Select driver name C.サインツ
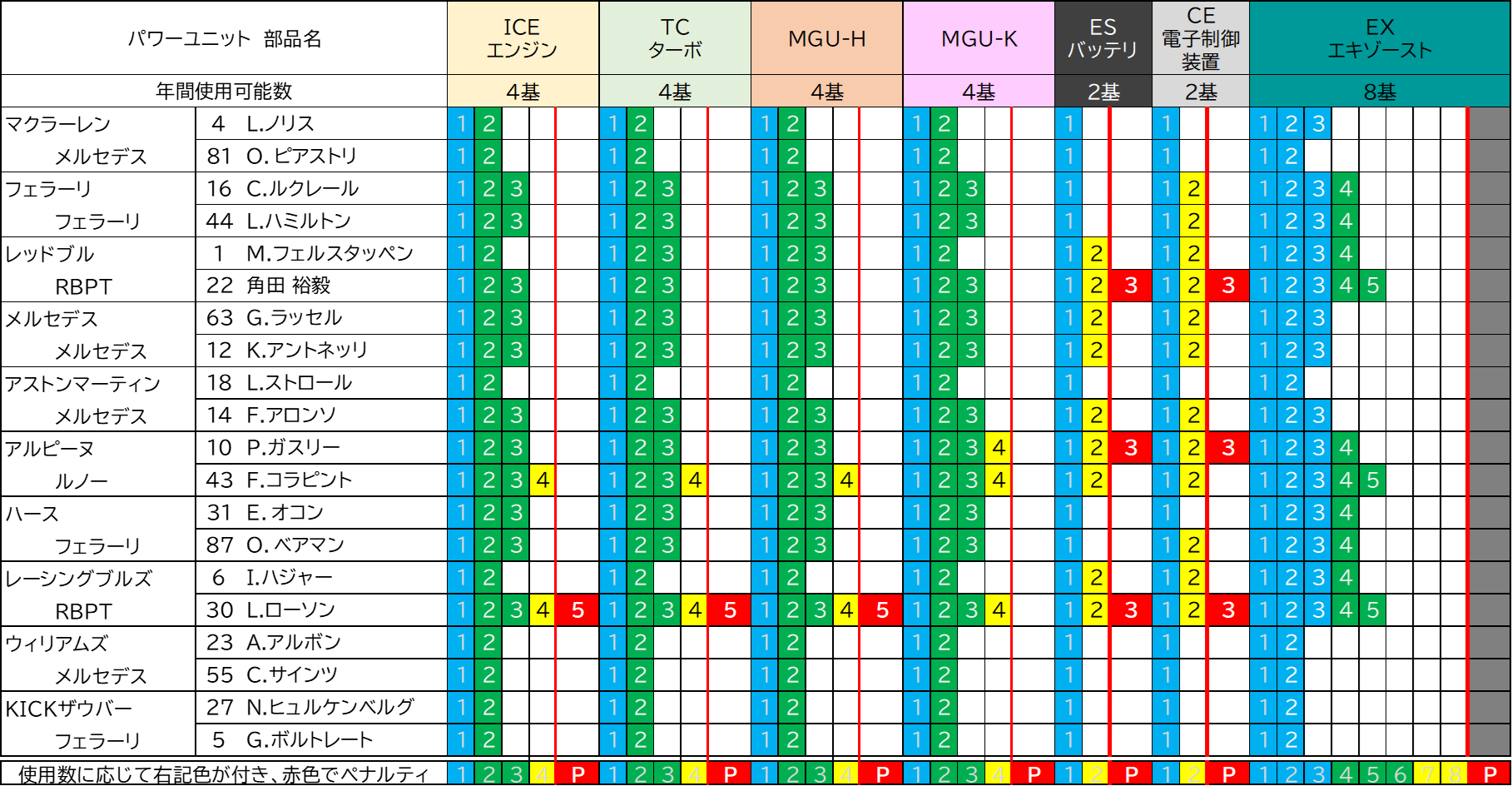This screenshot has height=786, width=1512. click(x=292, y=675)
